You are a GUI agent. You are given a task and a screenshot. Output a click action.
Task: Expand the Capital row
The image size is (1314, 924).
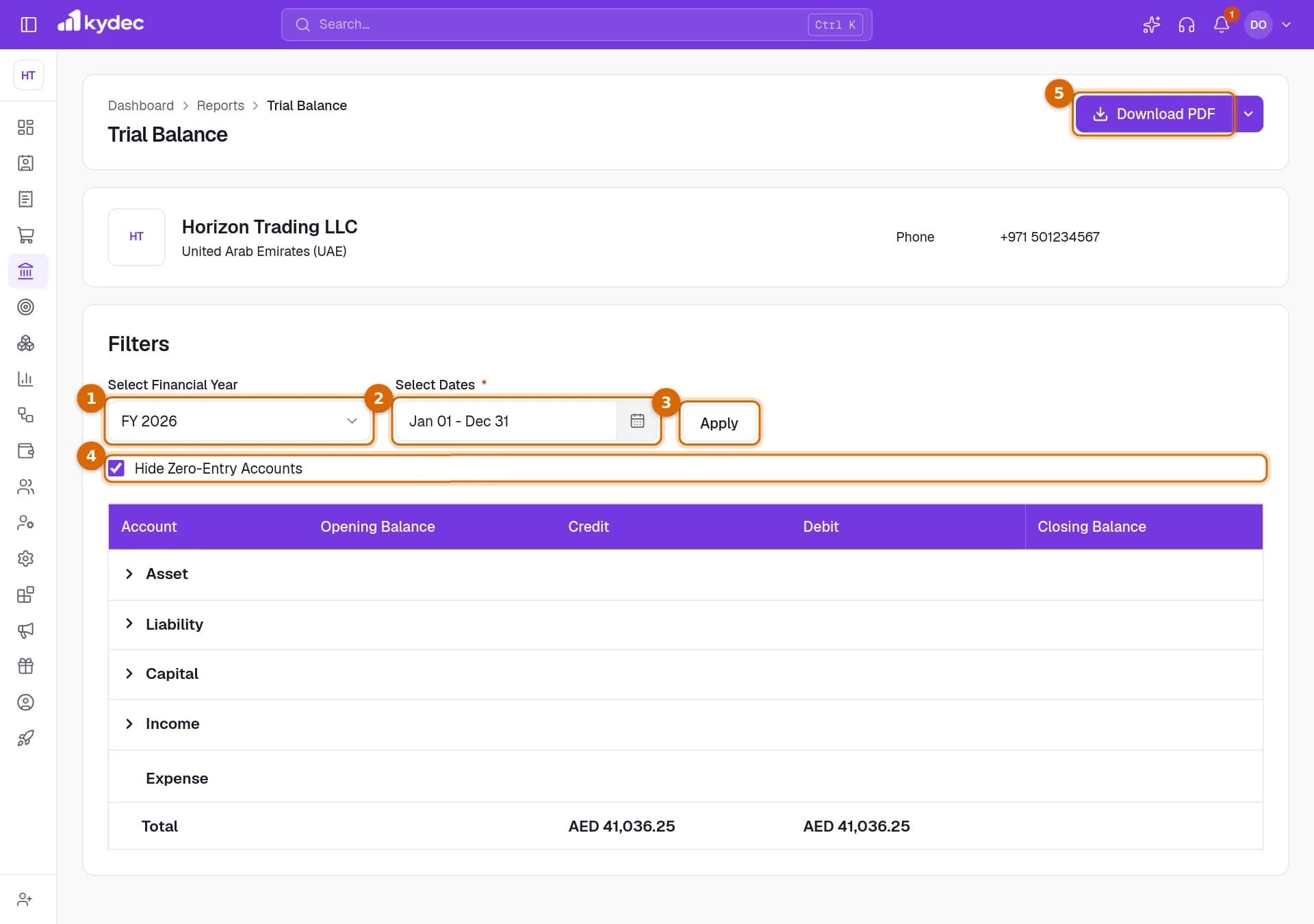point(129,673)
